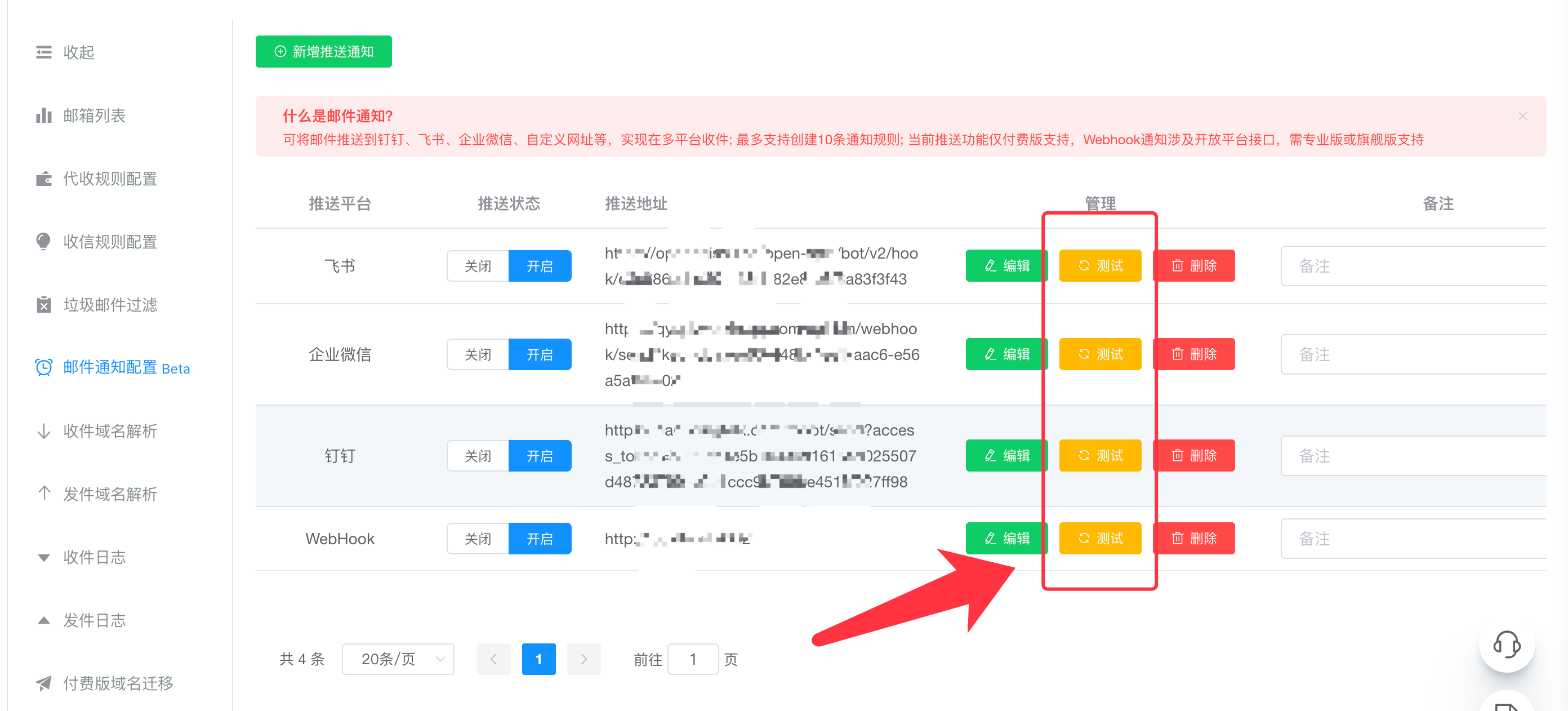Click the 共 4 条 total count
This screenshot has height=711, width=1568.
coord(302,659)
